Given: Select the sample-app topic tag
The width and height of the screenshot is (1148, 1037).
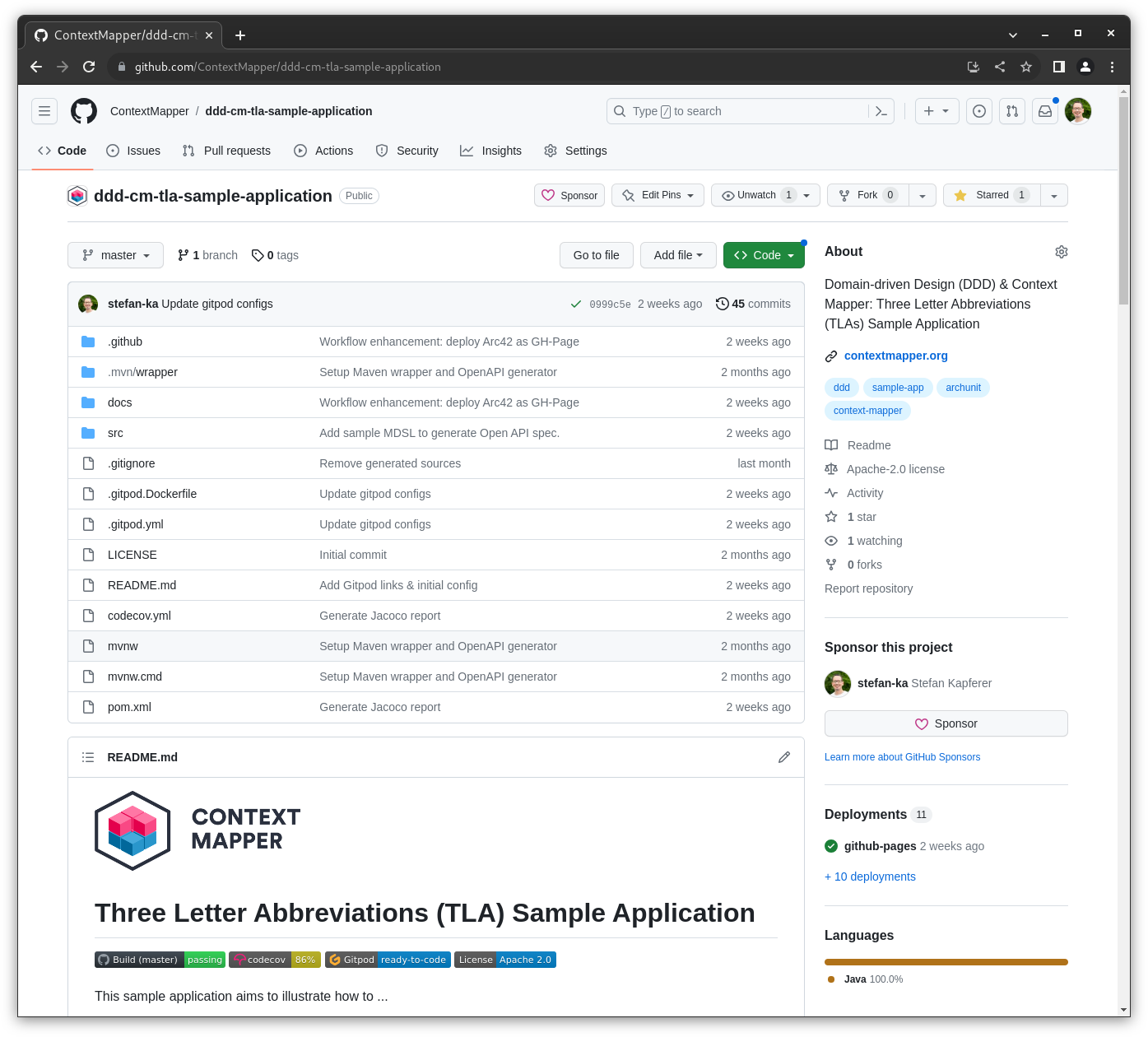Looking at the screenshot, I should (x=898, y=388).
